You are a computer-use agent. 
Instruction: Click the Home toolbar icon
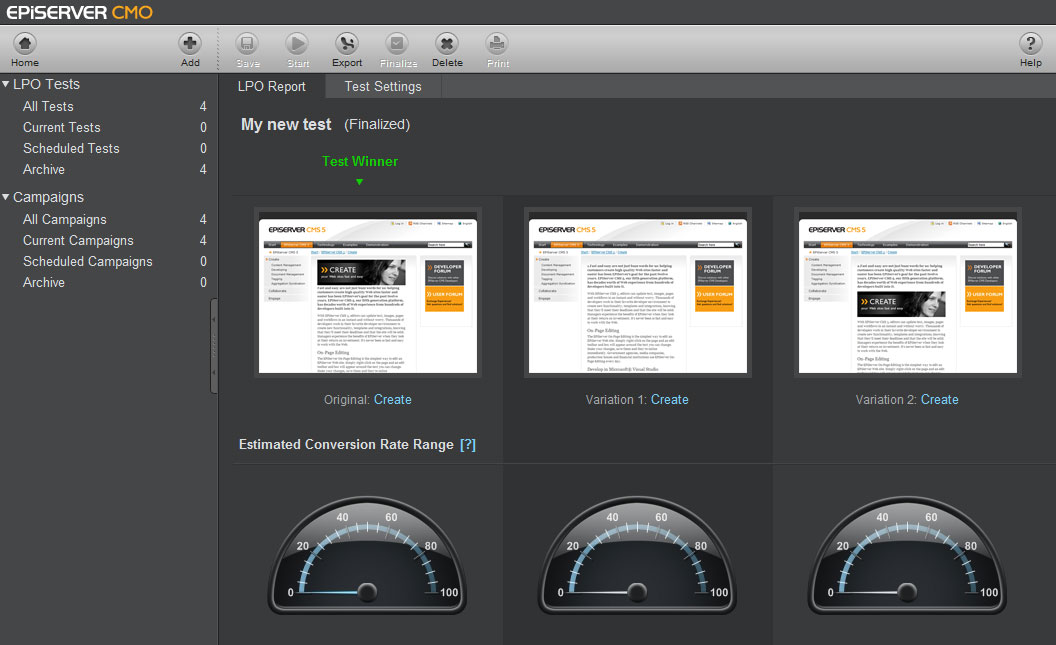pyautogui.click(x=25, y=45)
